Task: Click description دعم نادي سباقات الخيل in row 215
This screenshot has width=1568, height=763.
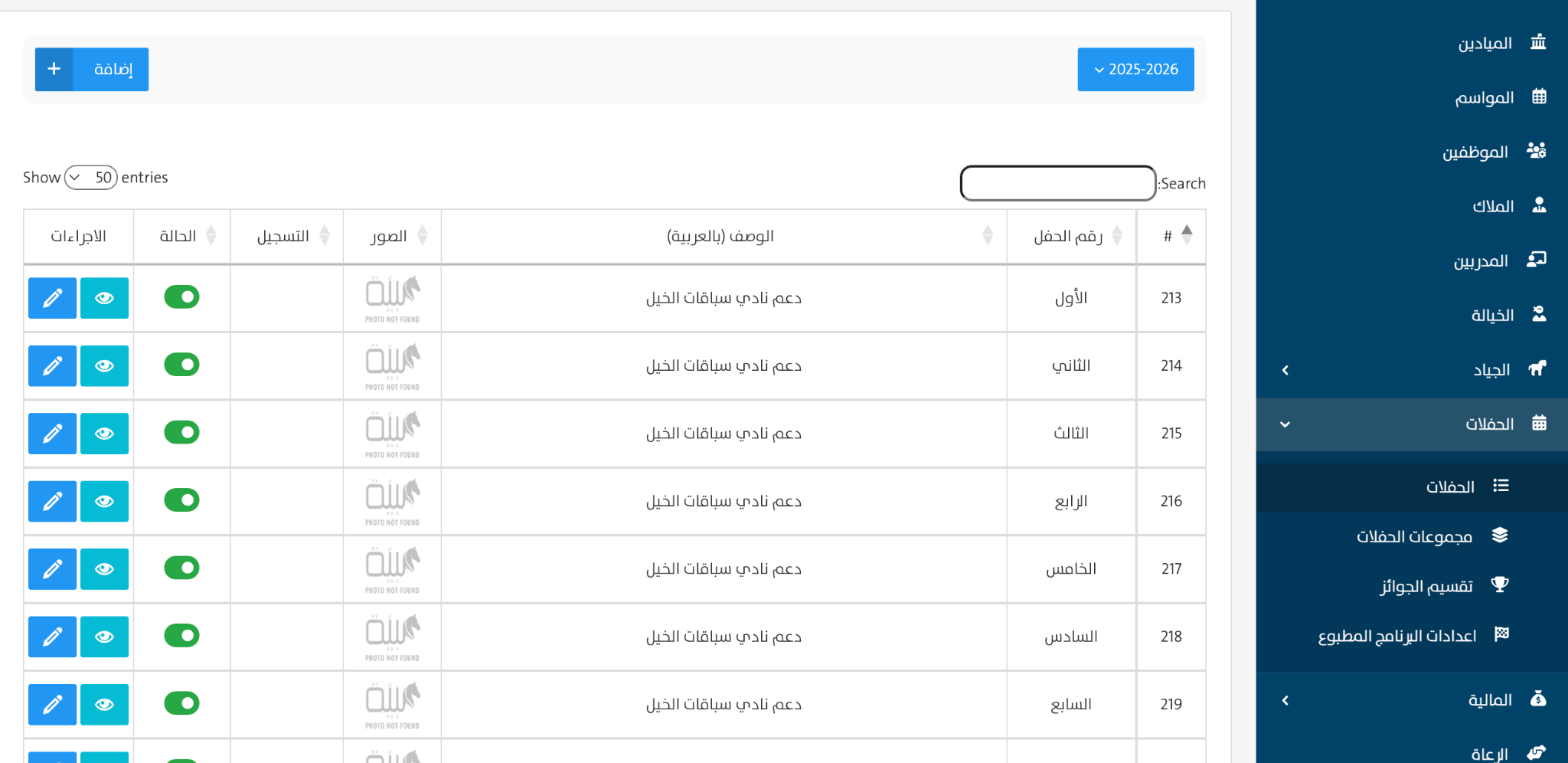Action: tap(724, 434)
